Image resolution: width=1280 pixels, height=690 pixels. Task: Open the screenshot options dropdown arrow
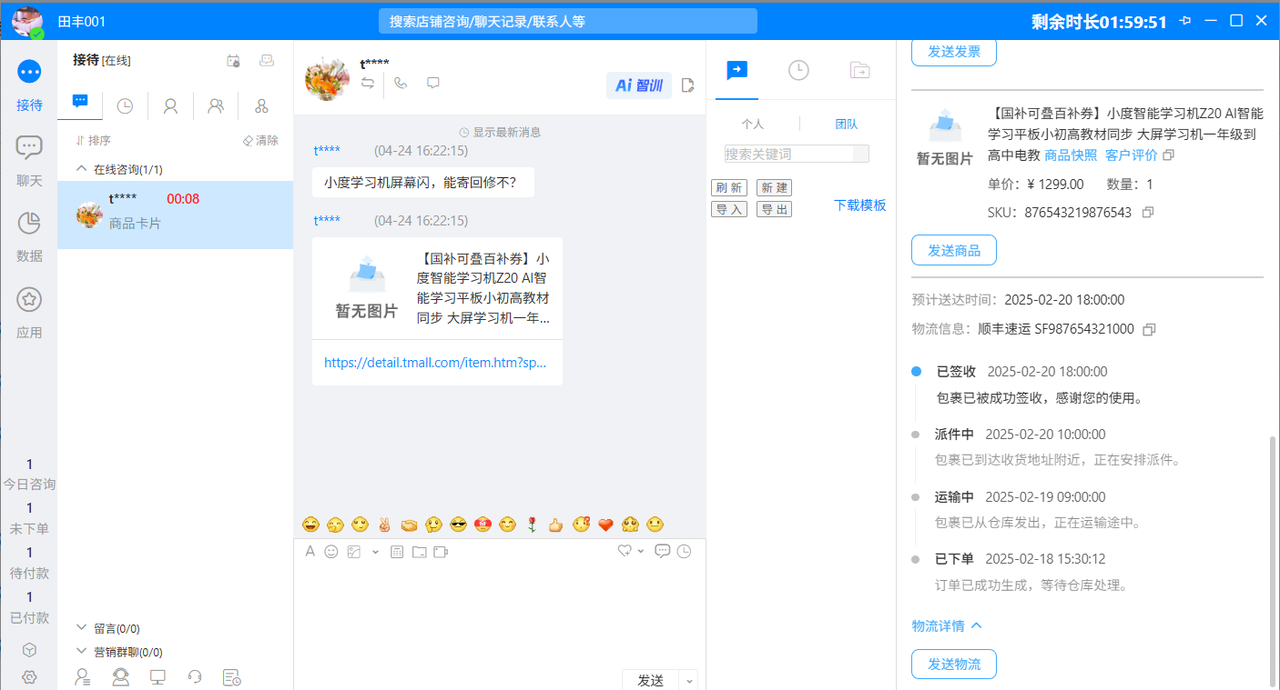tap(375, 552)
